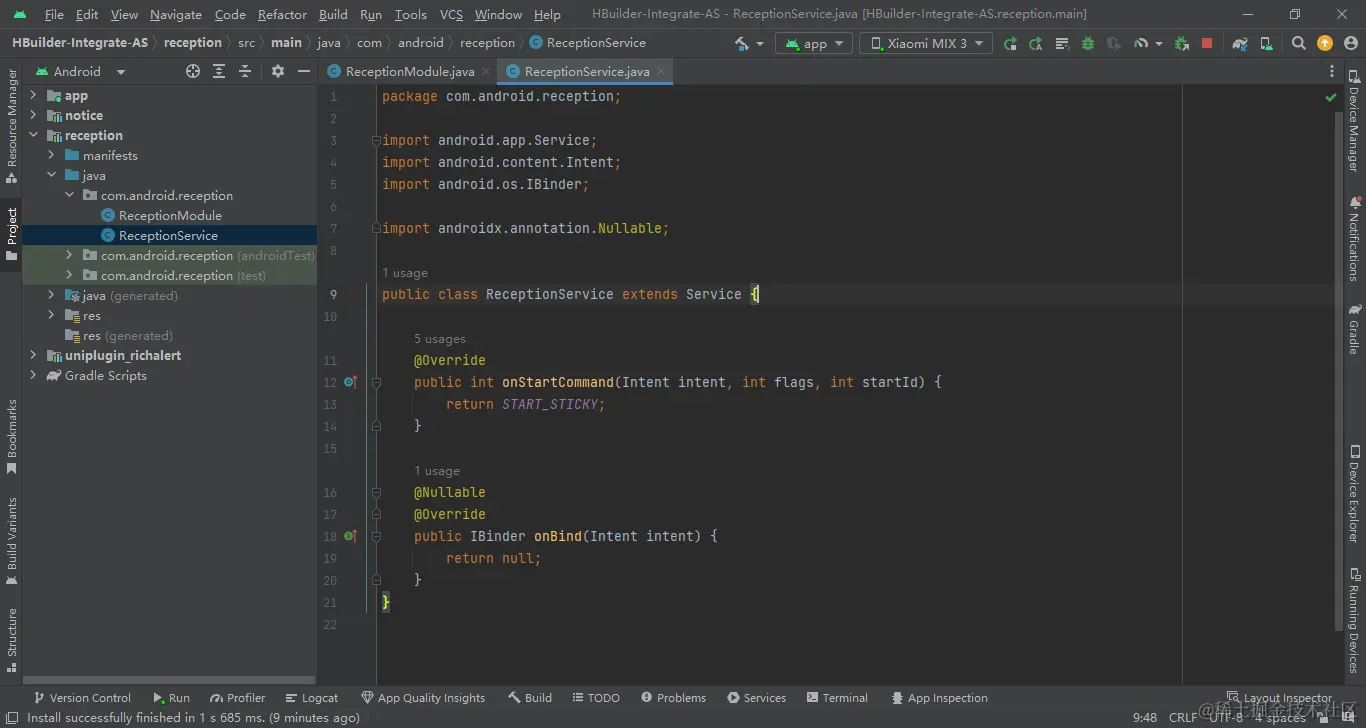
Task: Collapse the reception module node
Action: point(33,135)
